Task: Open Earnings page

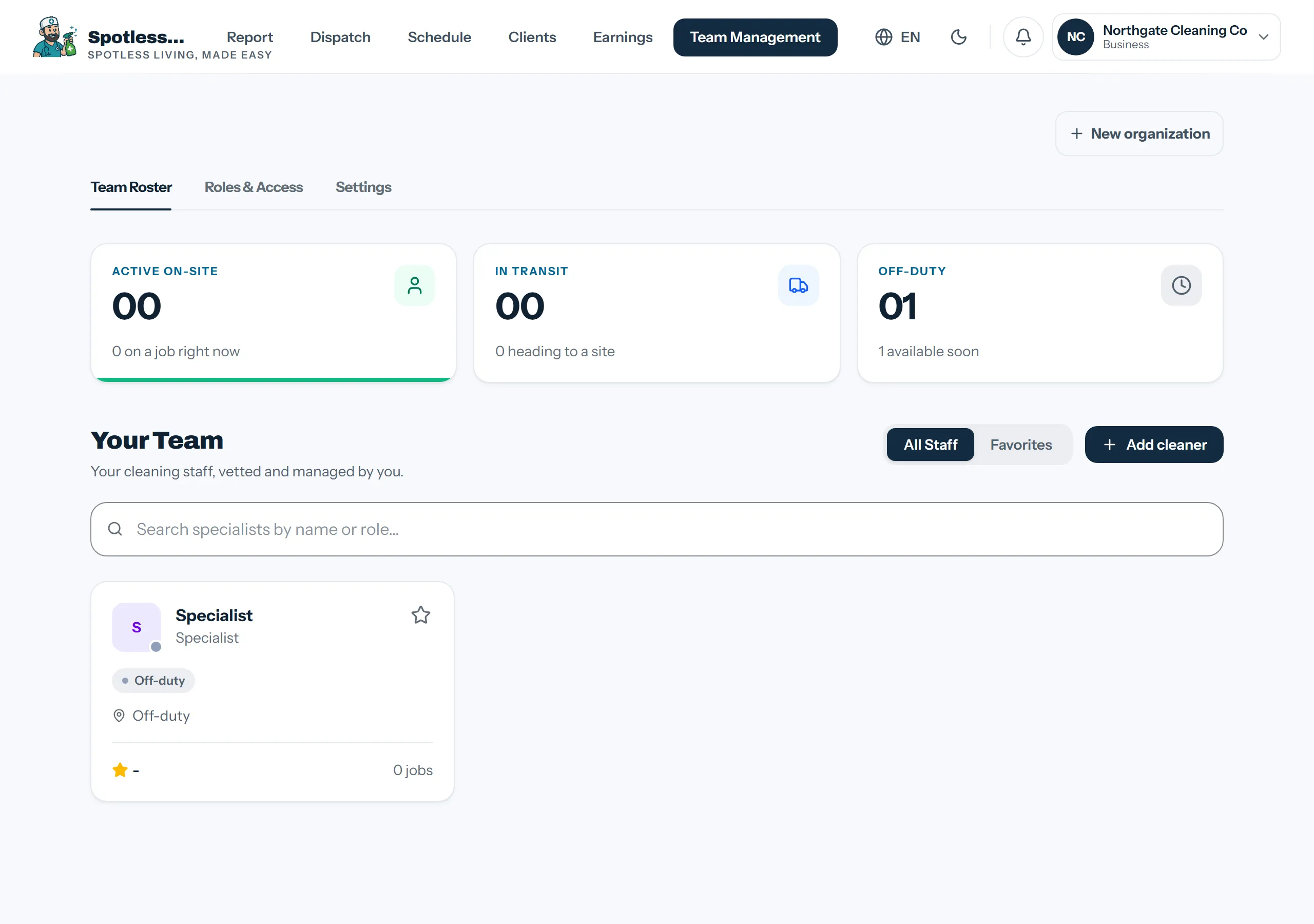Action: click(623, 37)
